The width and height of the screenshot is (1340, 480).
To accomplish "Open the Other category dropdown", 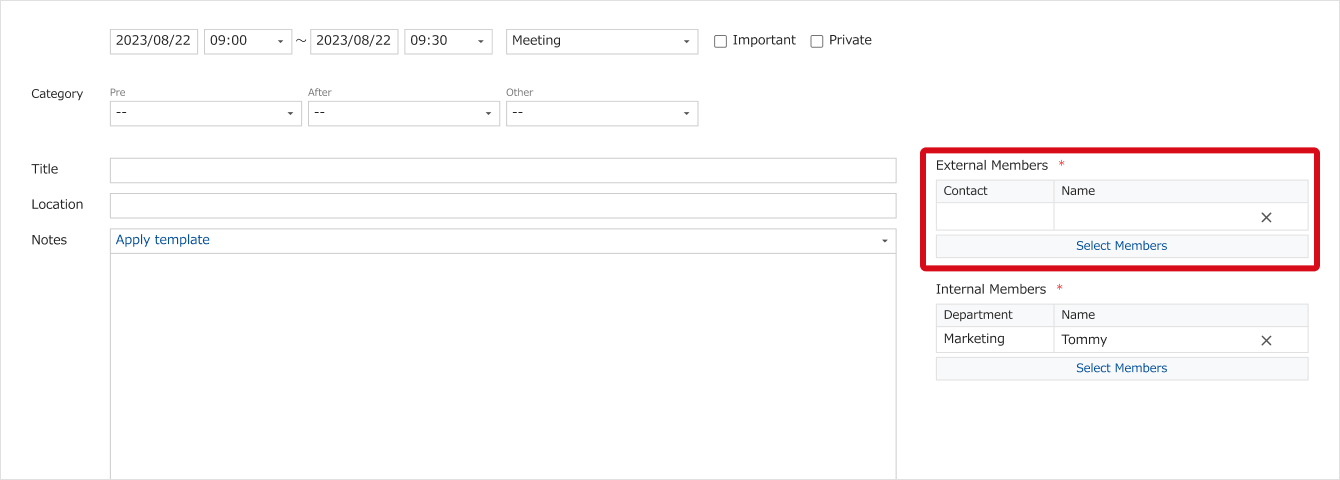I will [602, 113].
